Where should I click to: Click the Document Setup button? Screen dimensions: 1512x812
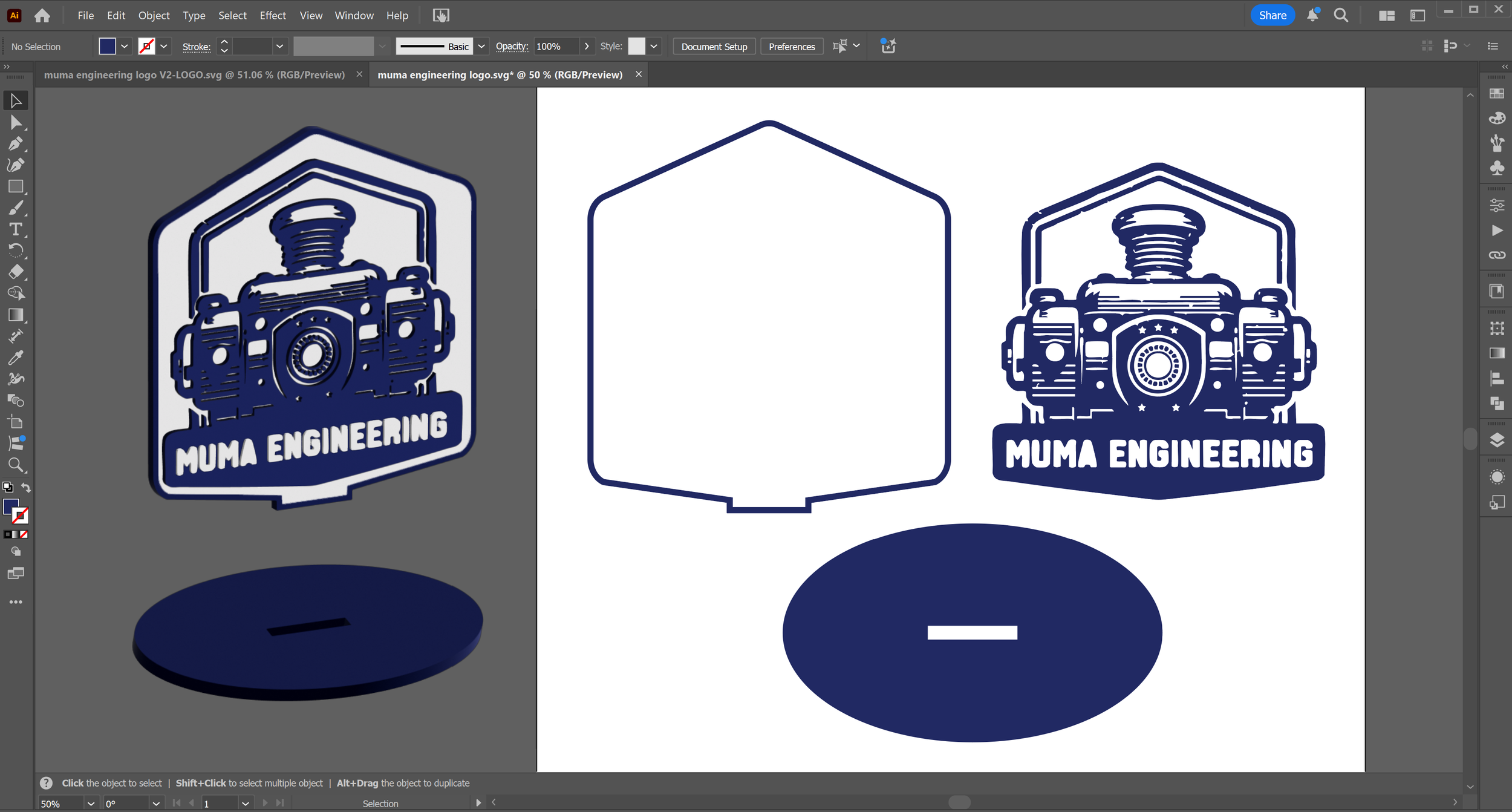(x=714, y=47)
